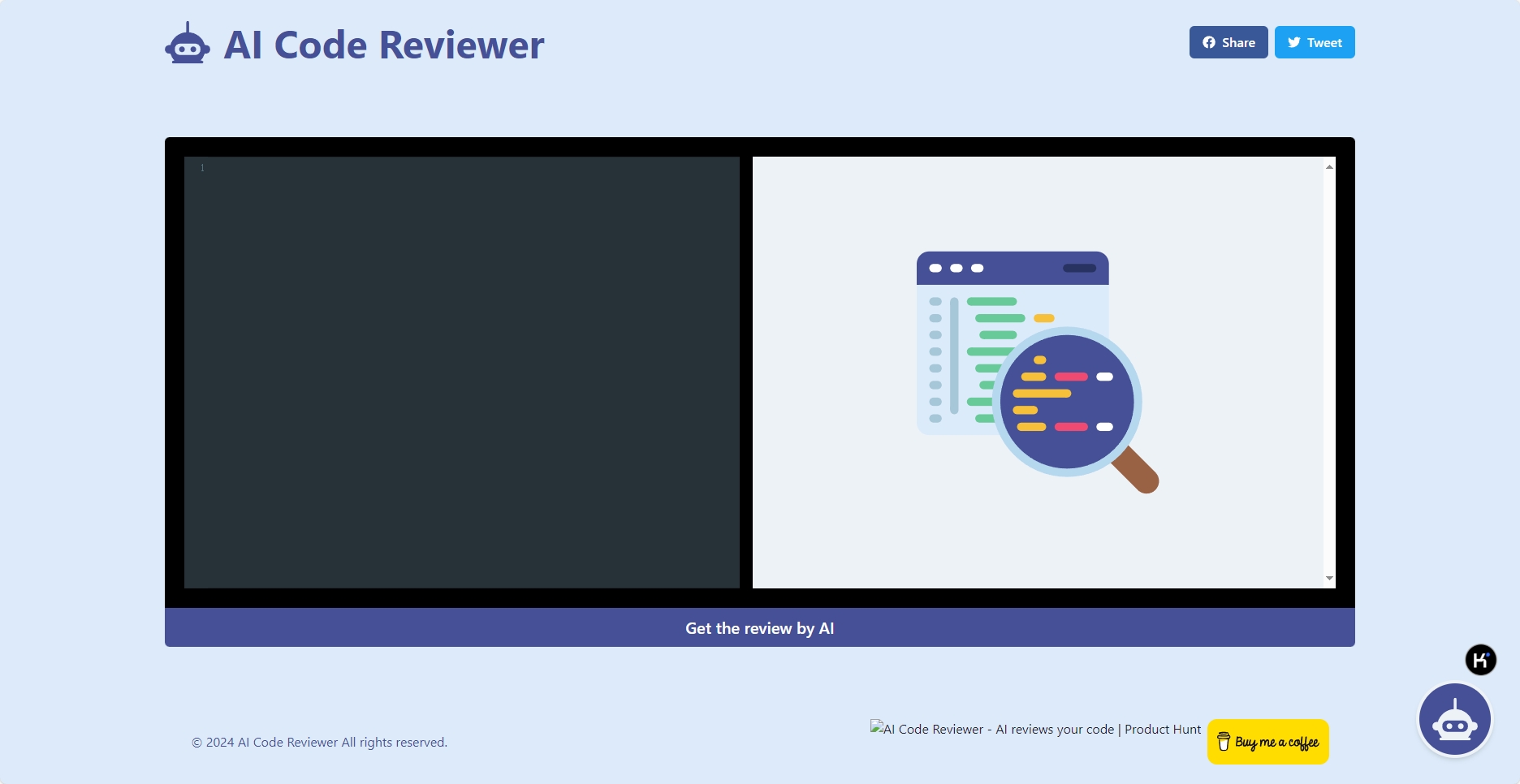Click the Buy me a coffee text
This screenshot has height=784, width=1520.
(x=1276, y=742)
